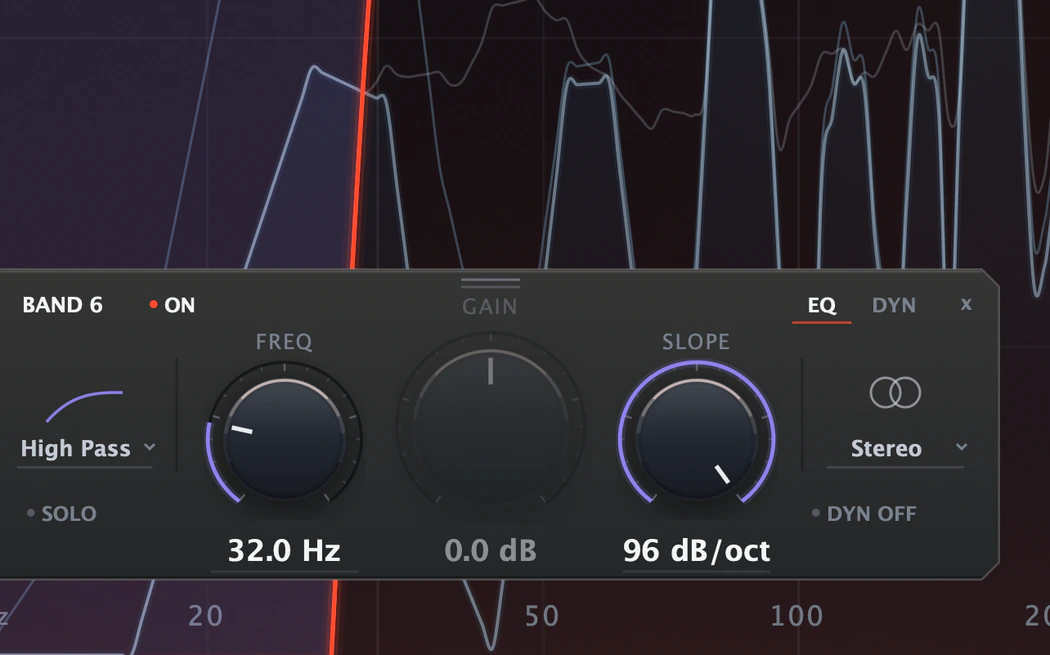The width and height of the screenshot is (1050, 655).
Task: Click the SLOPE knob
Action: (x=696, y=439)
